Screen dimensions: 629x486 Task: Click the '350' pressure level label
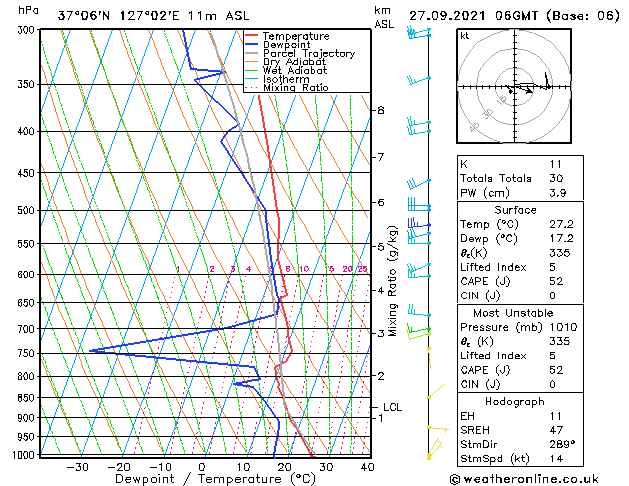tap(28, 85)
